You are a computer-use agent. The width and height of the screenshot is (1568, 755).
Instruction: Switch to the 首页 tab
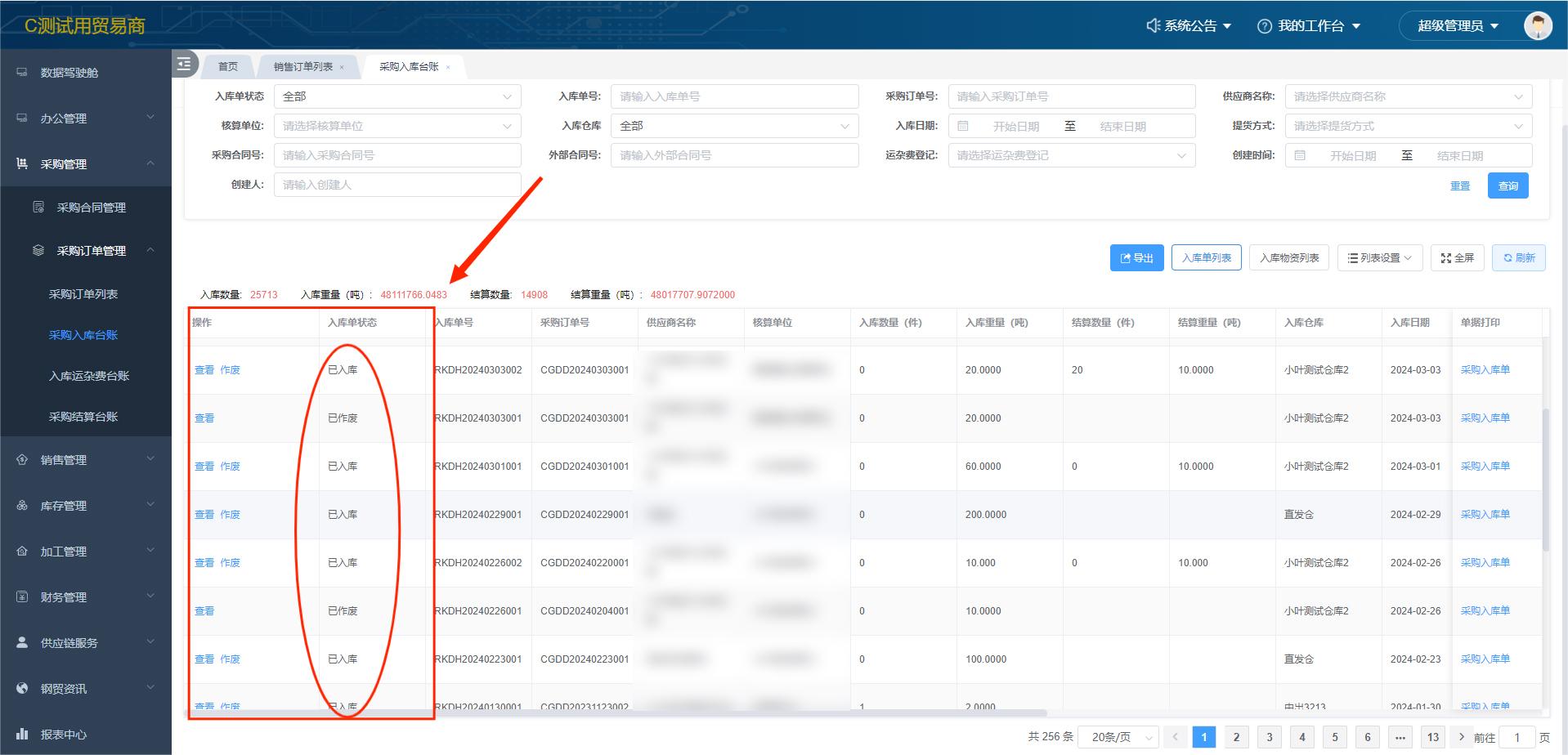pyautogui.click(x=228, y=67)
